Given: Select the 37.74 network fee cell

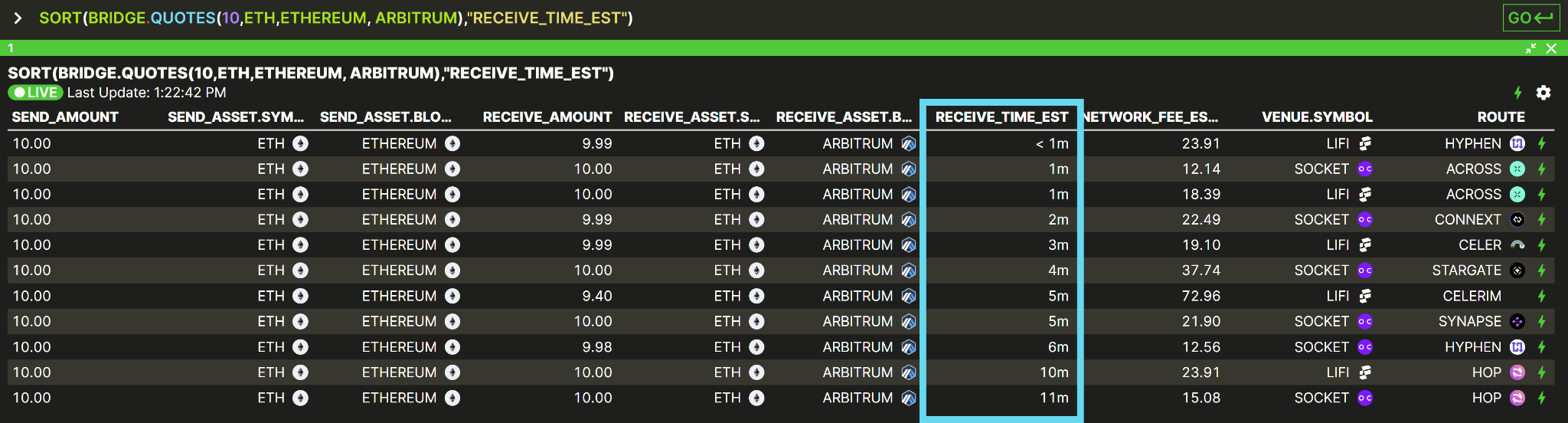Looking at the screenshot, I should [x=1201, y=271].
